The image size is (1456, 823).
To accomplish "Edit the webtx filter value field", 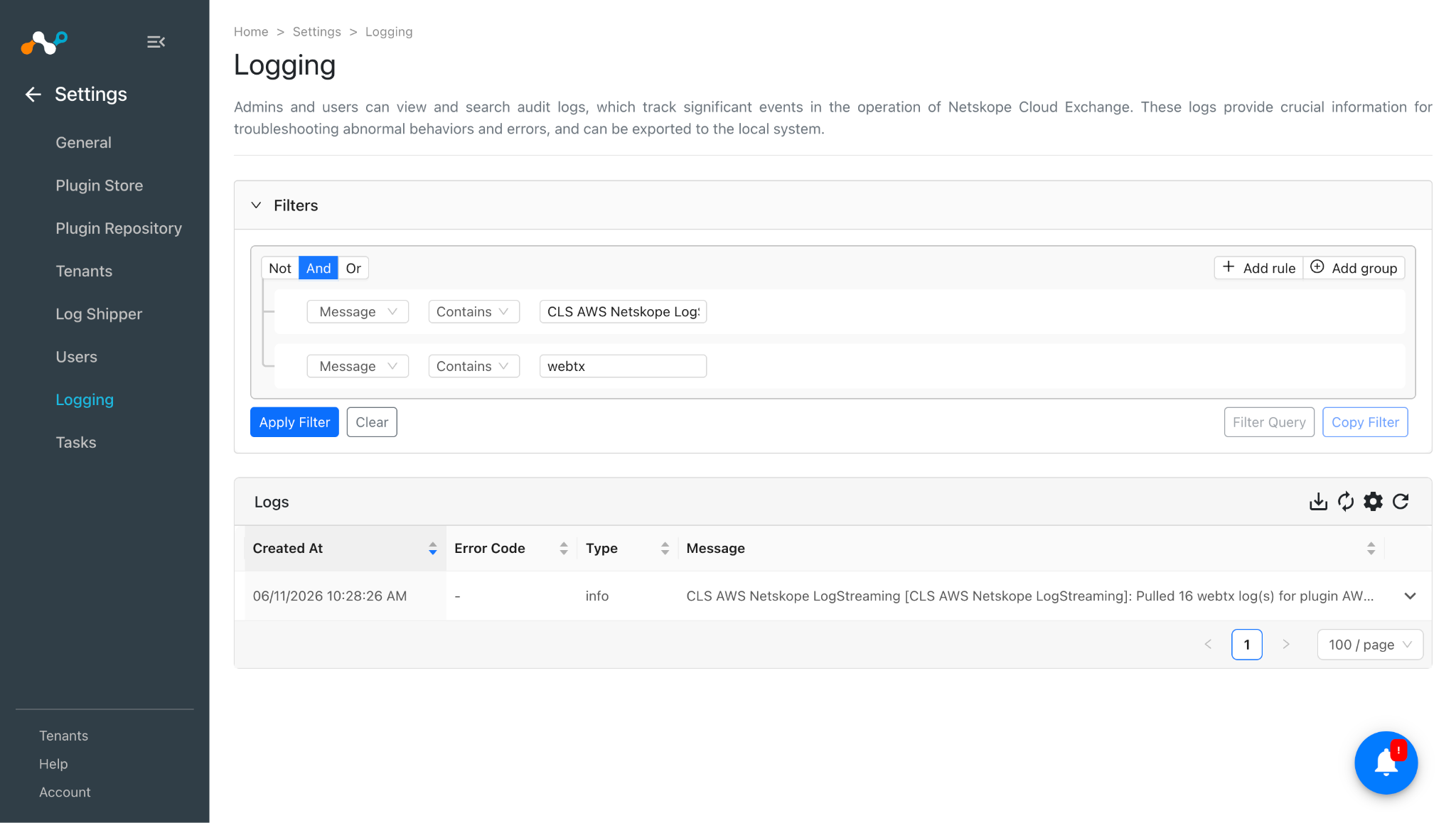I will tap(623, 367).
